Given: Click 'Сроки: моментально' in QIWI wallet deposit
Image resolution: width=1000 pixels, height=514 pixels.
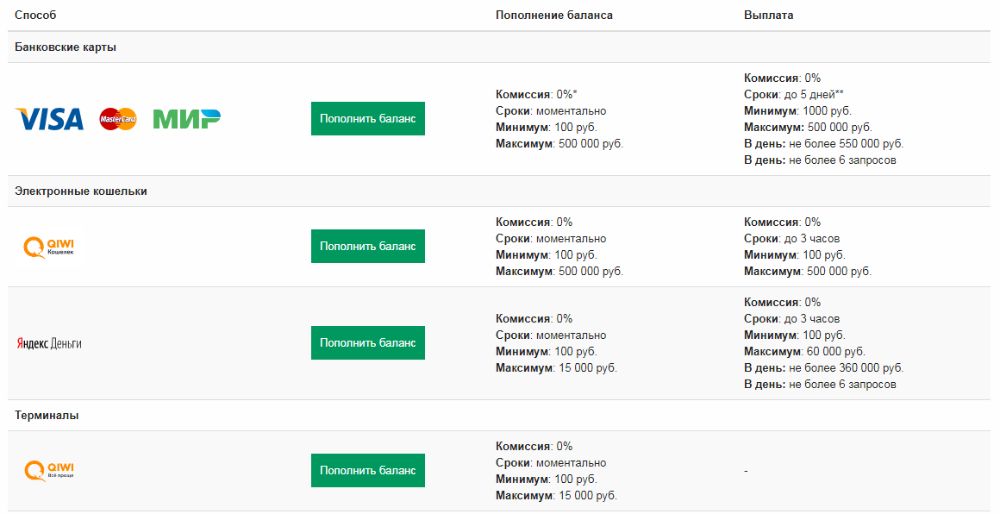Looking at the screenshot, I should 551,239.
